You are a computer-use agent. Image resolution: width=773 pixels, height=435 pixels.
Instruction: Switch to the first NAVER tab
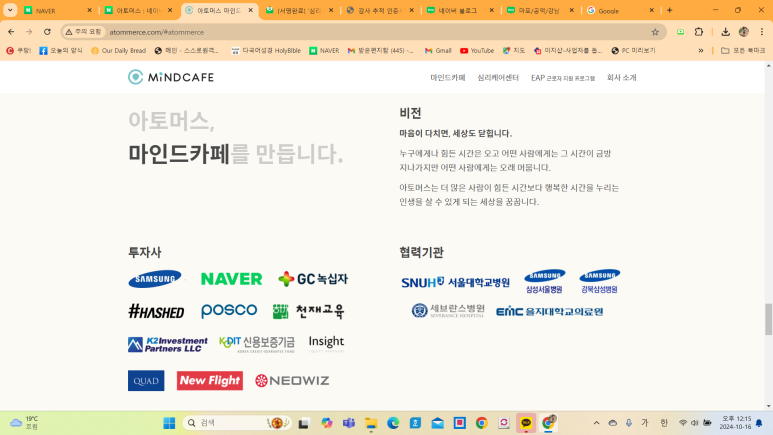58,10
